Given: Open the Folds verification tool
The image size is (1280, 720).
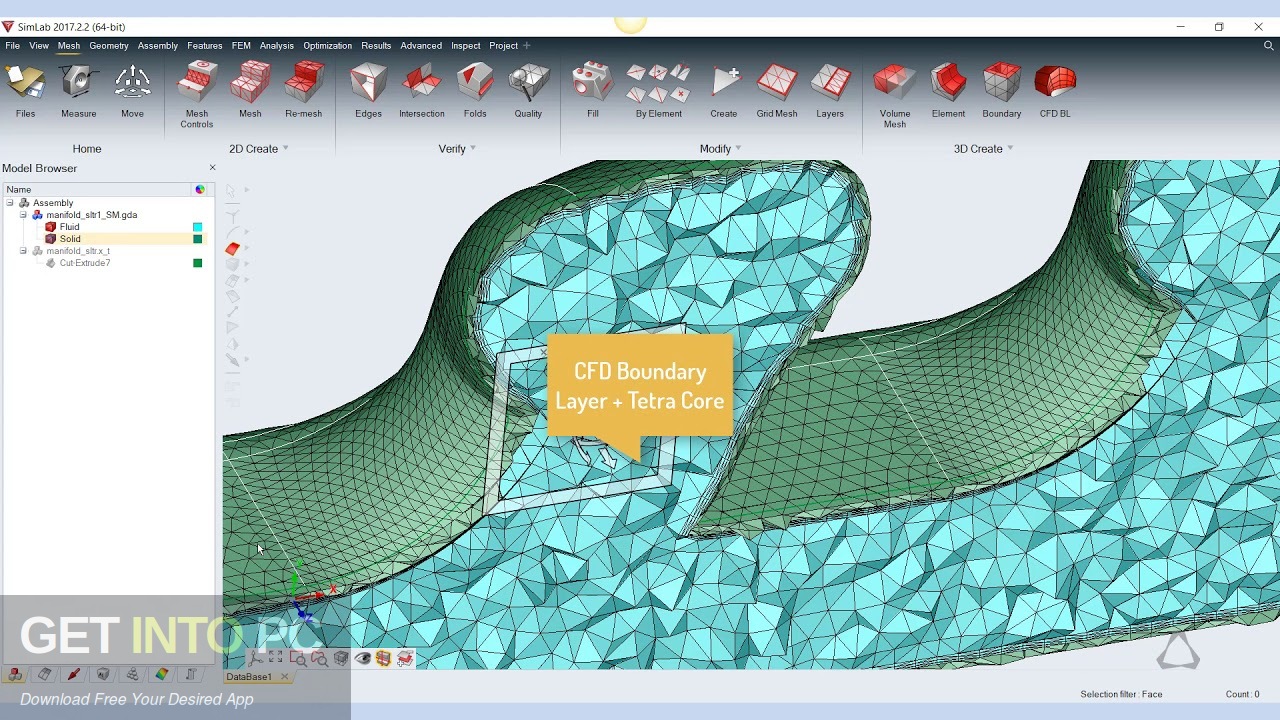Looking at the screenshot, I should (x=474, y=90).
